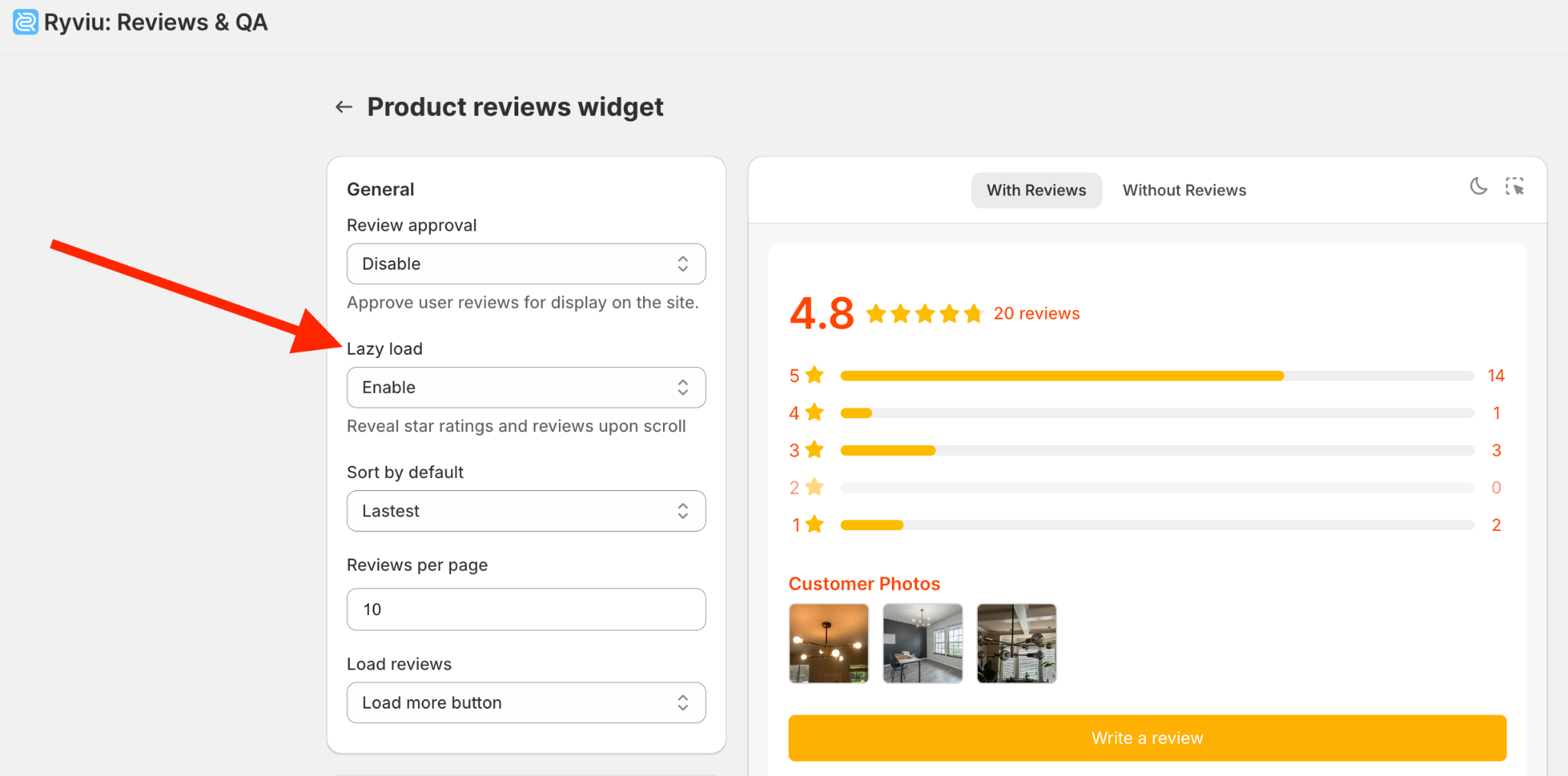Toggle dark mode moon icon
Screen dimensions: 1568x776
click(1478, 186)
